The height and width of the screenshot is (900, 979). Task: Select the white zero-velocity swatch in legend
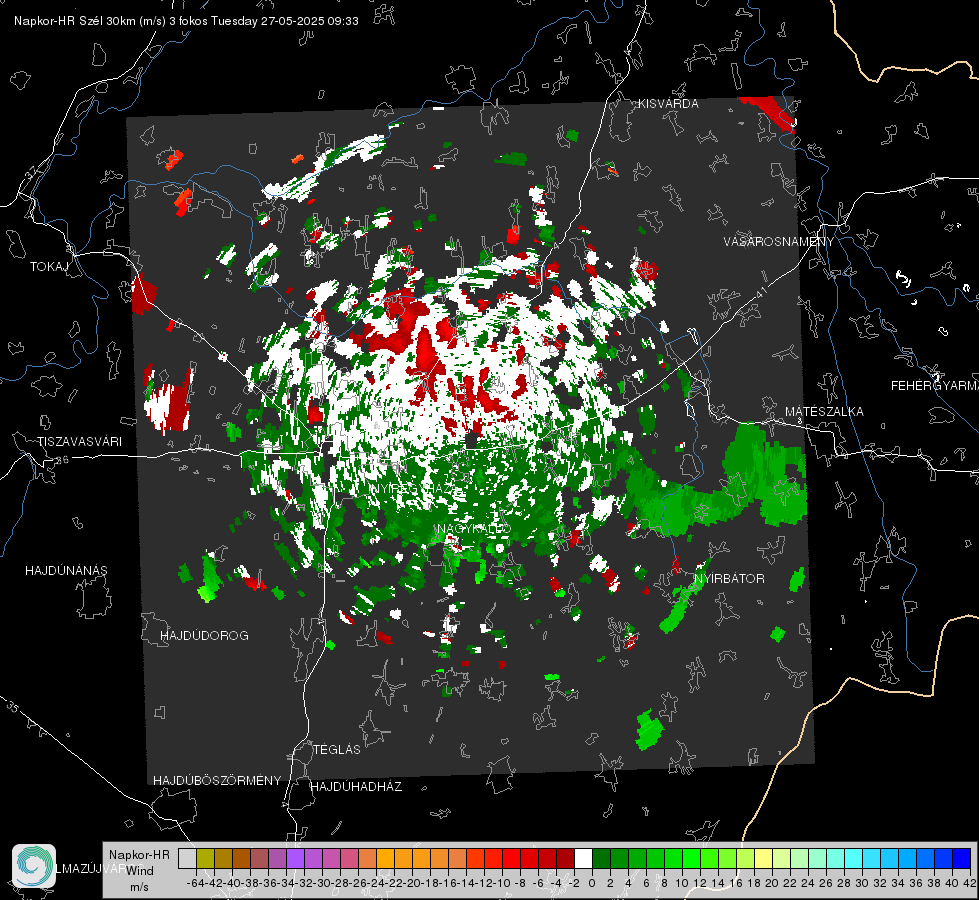coord(583,858)
